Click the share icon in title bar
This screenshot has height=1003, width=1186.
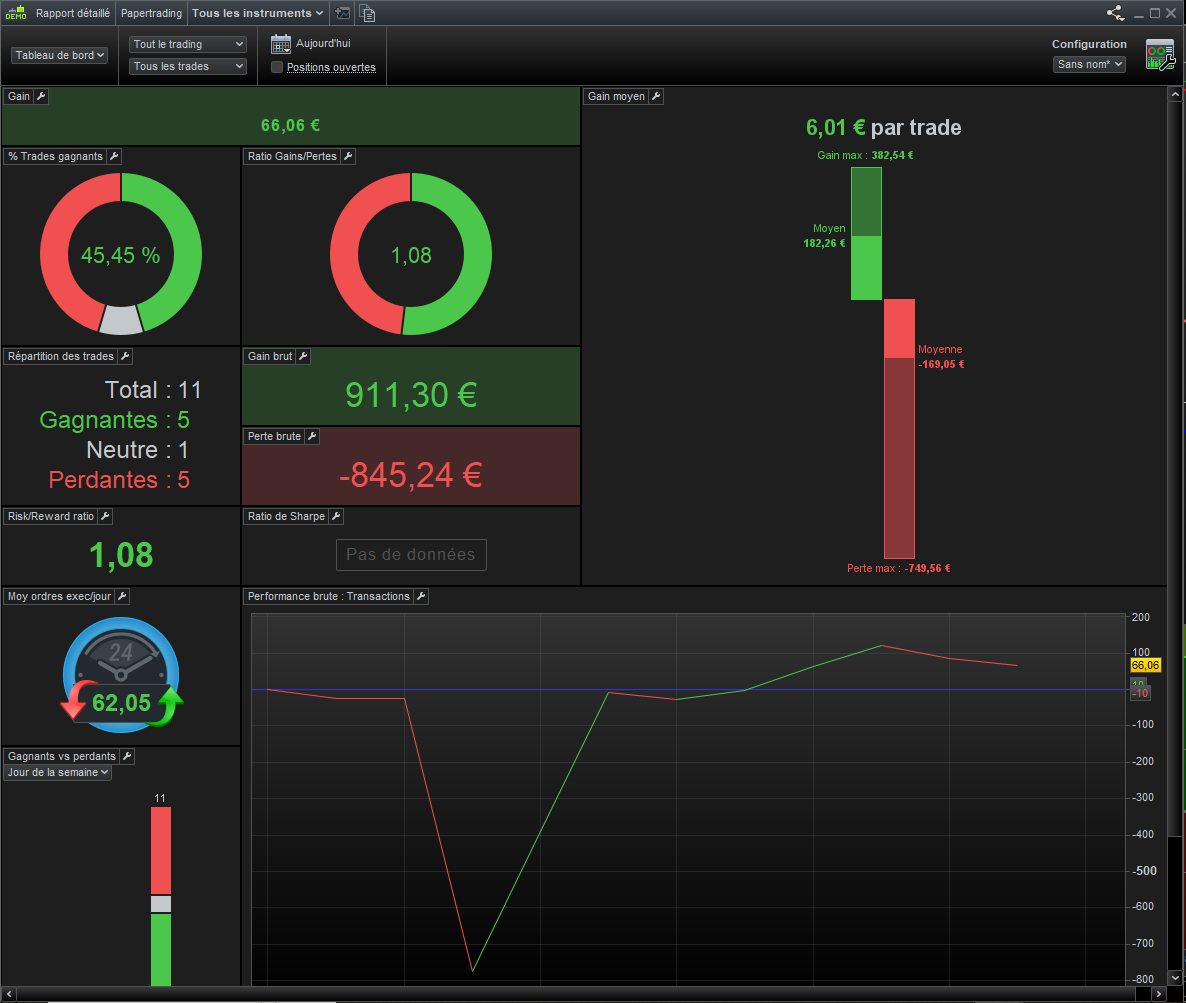tap(1115, 13)
